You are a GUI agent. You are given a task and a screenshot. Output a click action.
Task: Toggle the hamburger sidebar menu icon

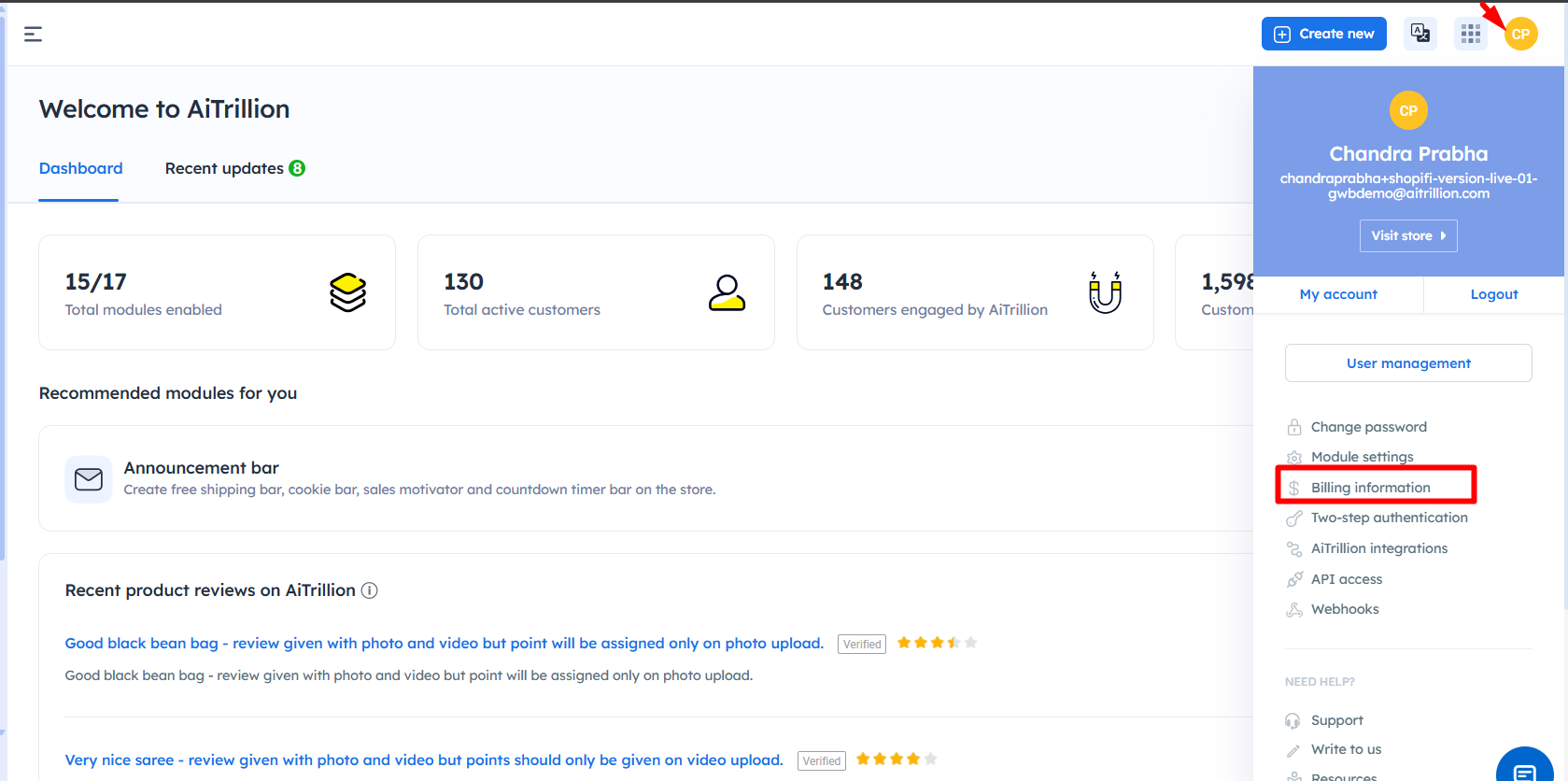pos(33,35)
